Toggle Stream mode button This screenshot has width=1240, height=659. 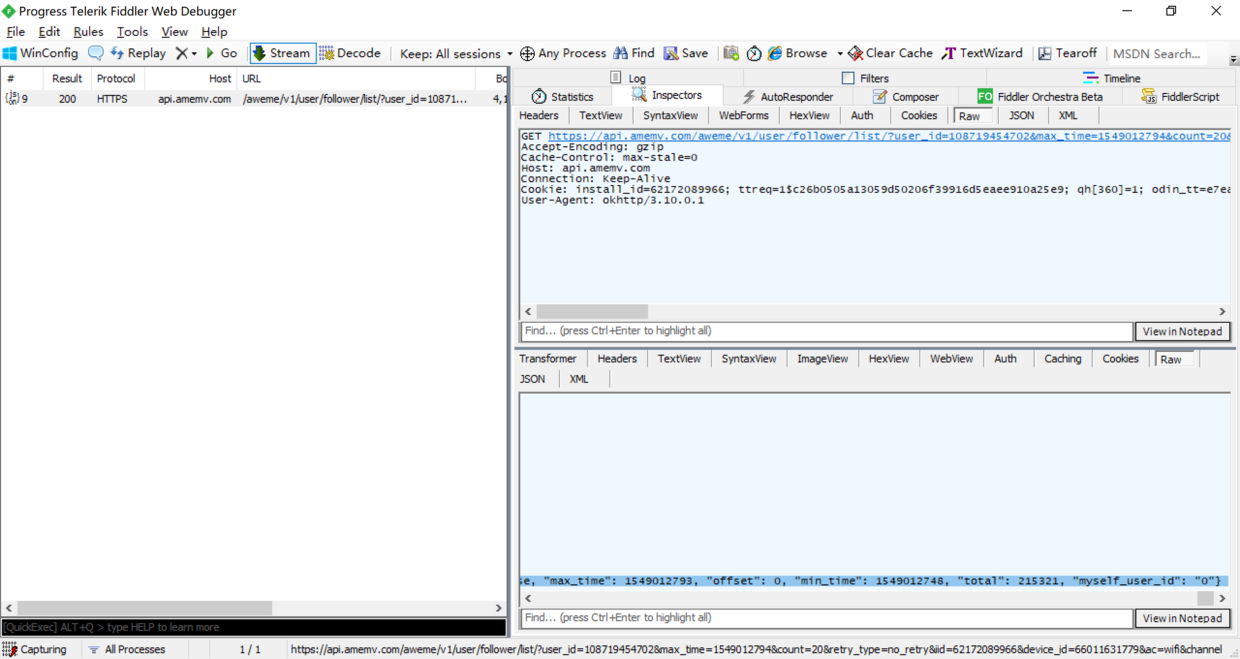282,53
